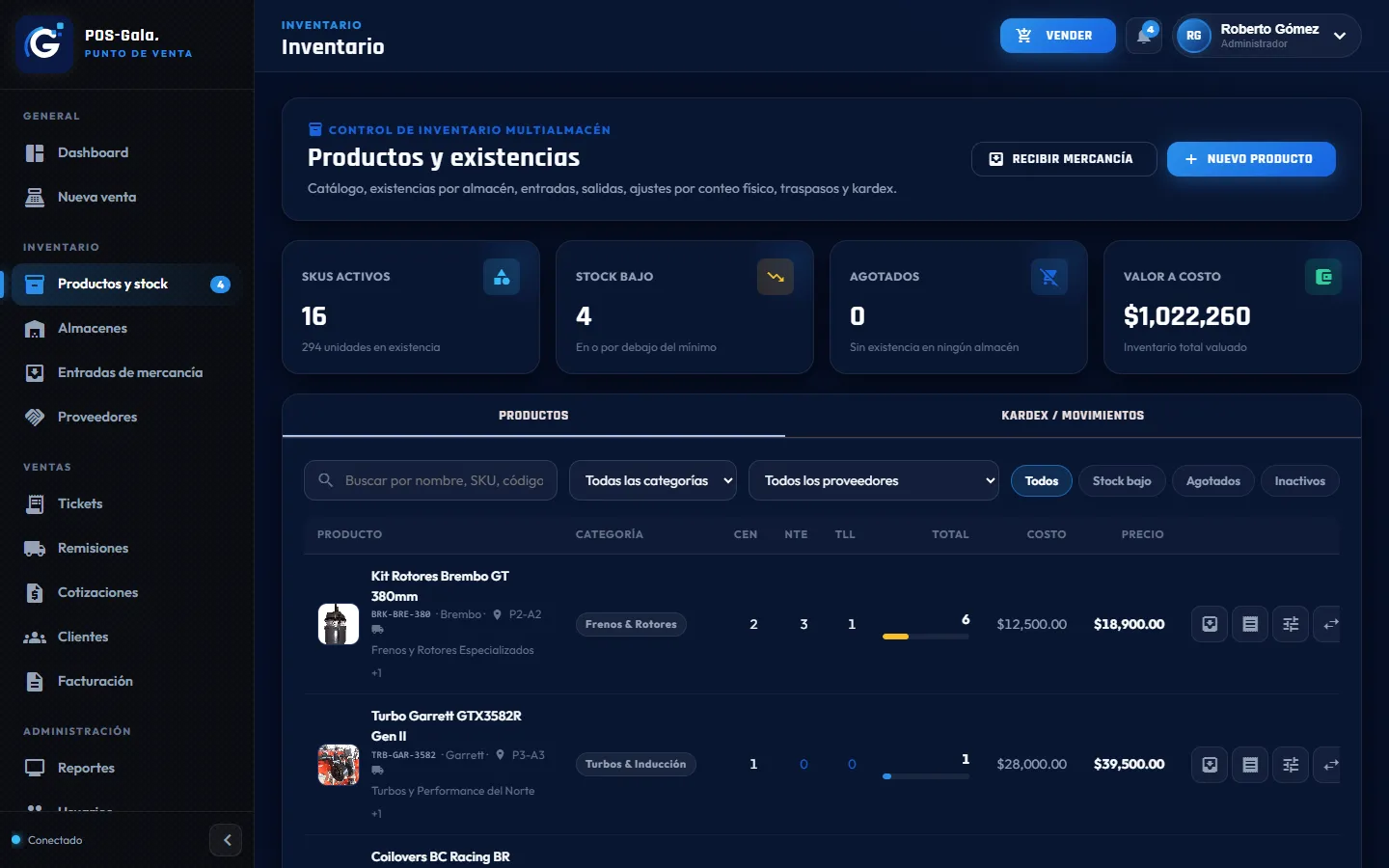This screenshot has width=1389, height=868.
Task: Go to Nueva venta in sidebar
Action: point(126,197)
